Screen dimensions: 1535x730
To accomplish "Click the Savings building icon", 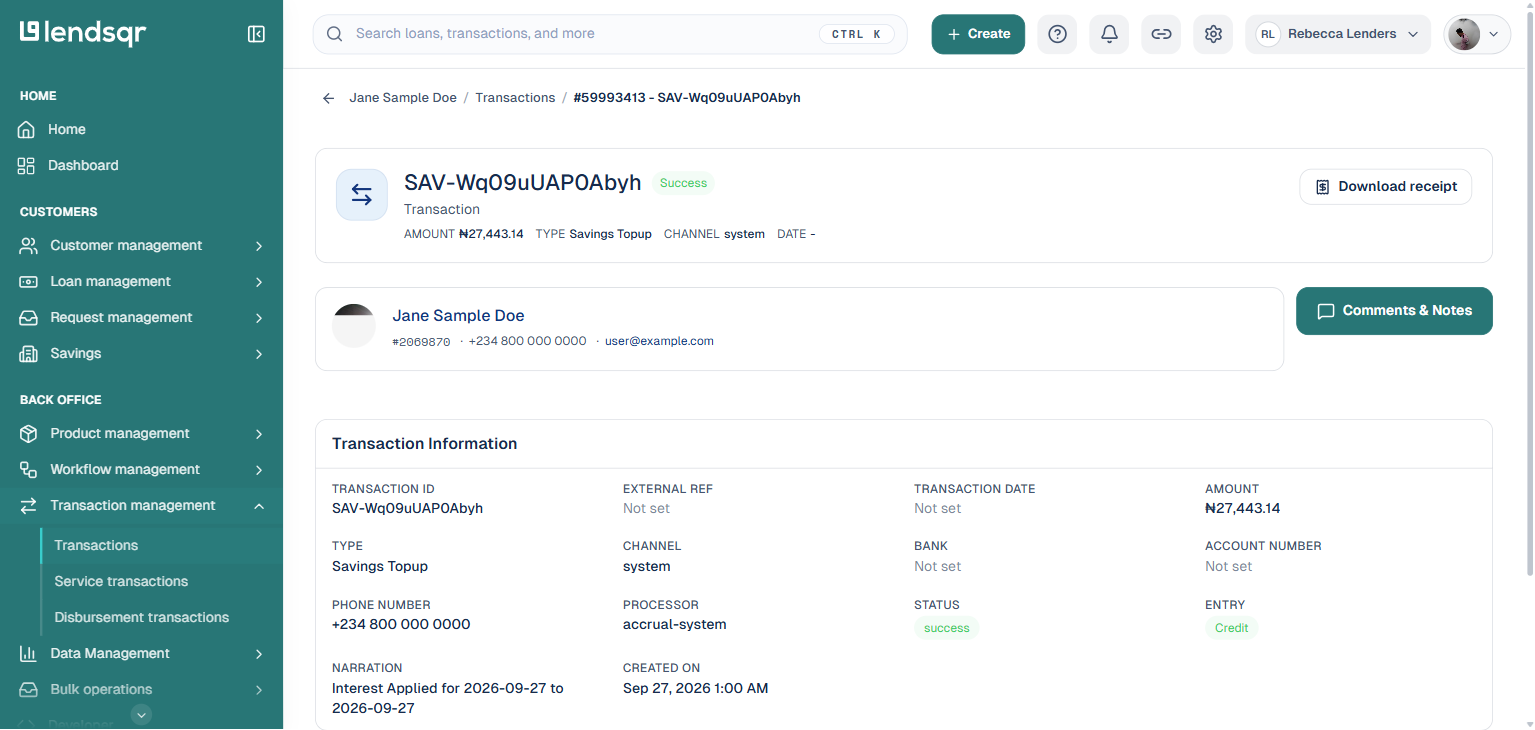I will 29,353.
